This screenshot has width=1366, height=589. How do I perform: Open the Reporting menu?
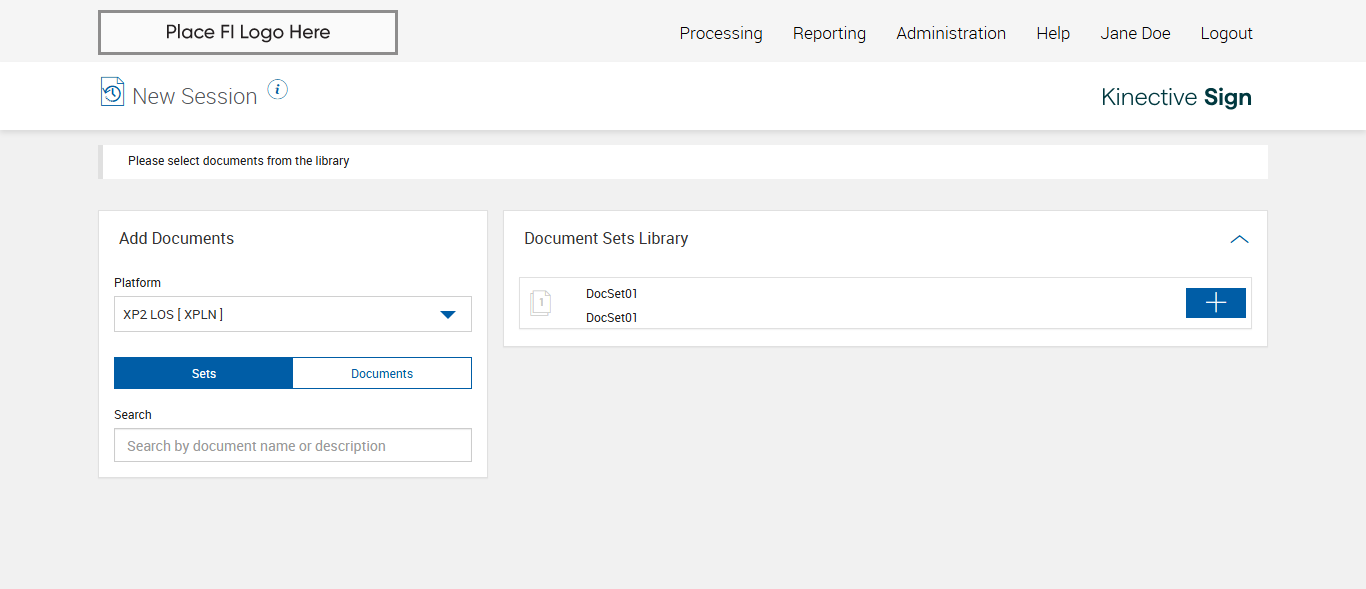tap(829, 33)
